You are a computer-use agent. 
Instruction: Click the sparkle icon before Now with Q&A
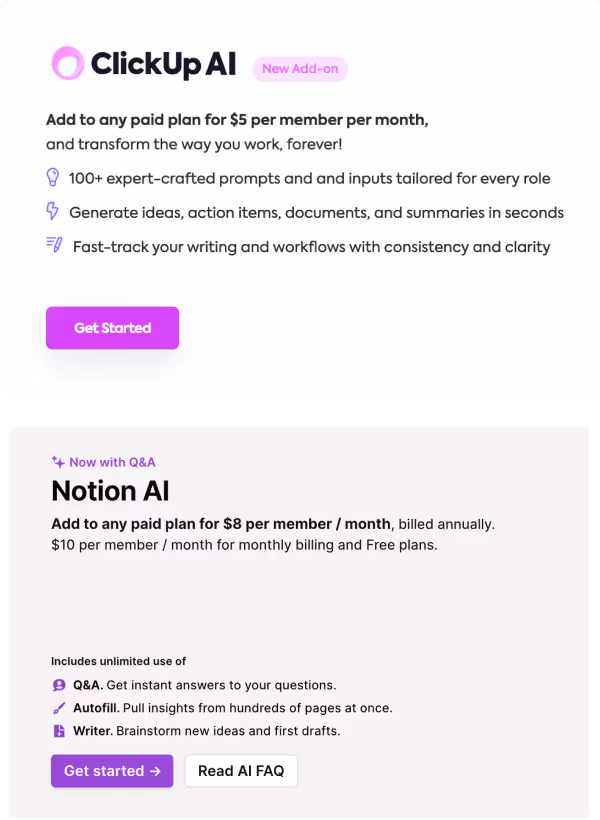56,461
